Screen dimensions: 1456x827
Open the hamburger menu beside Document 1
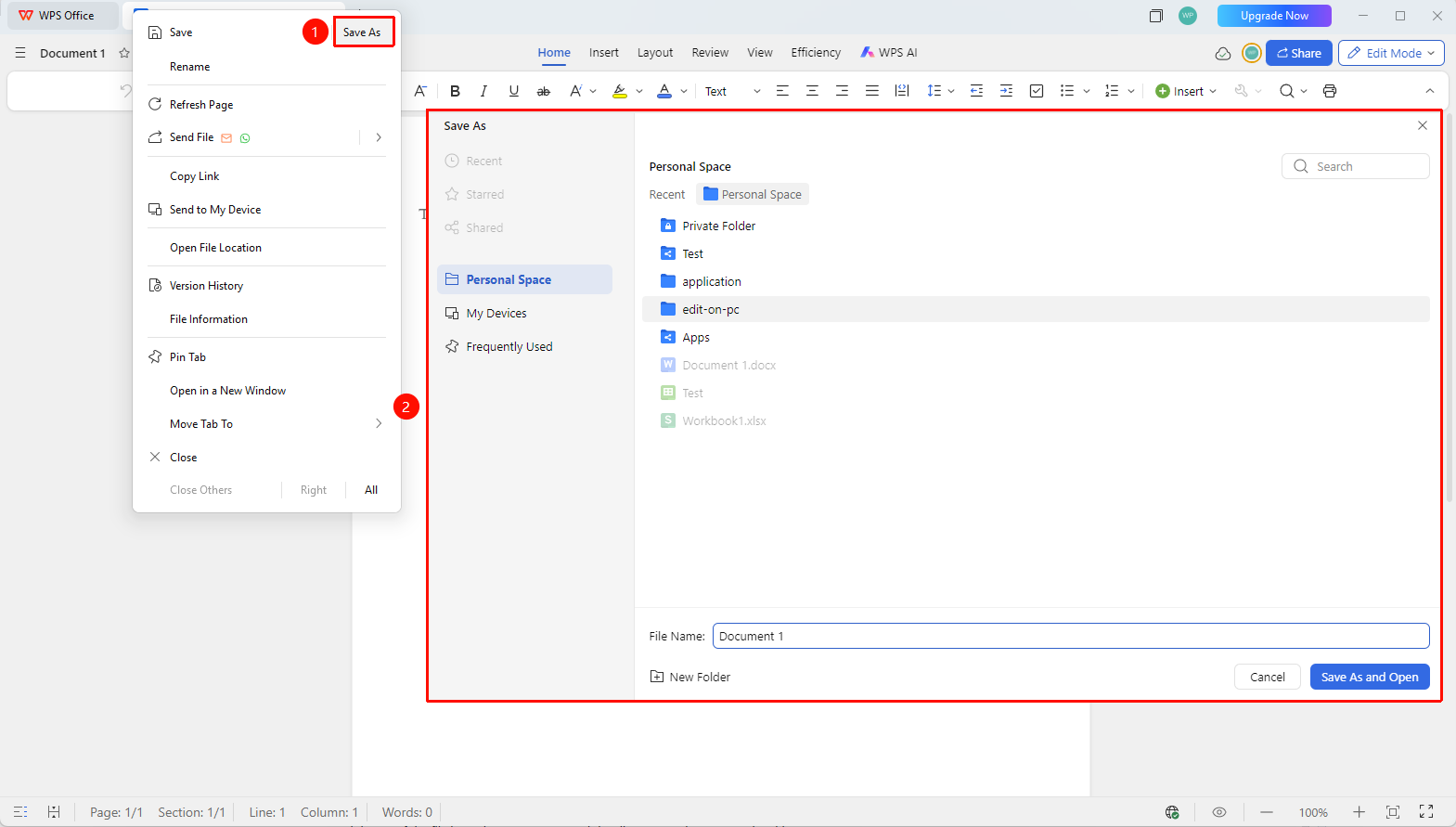[20, 53]
